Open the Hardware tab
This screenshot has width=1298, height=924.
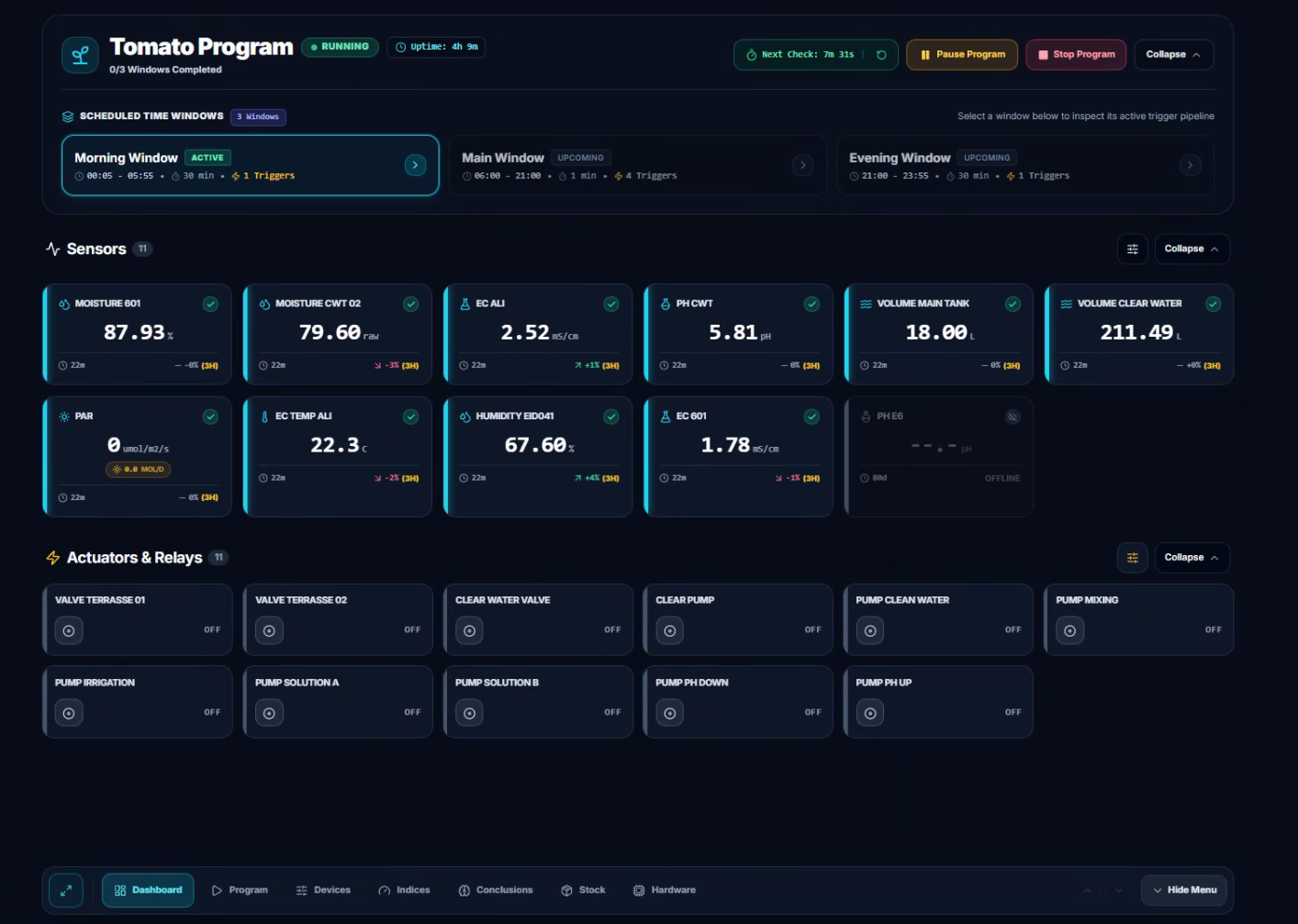click(x=665, y=890)
